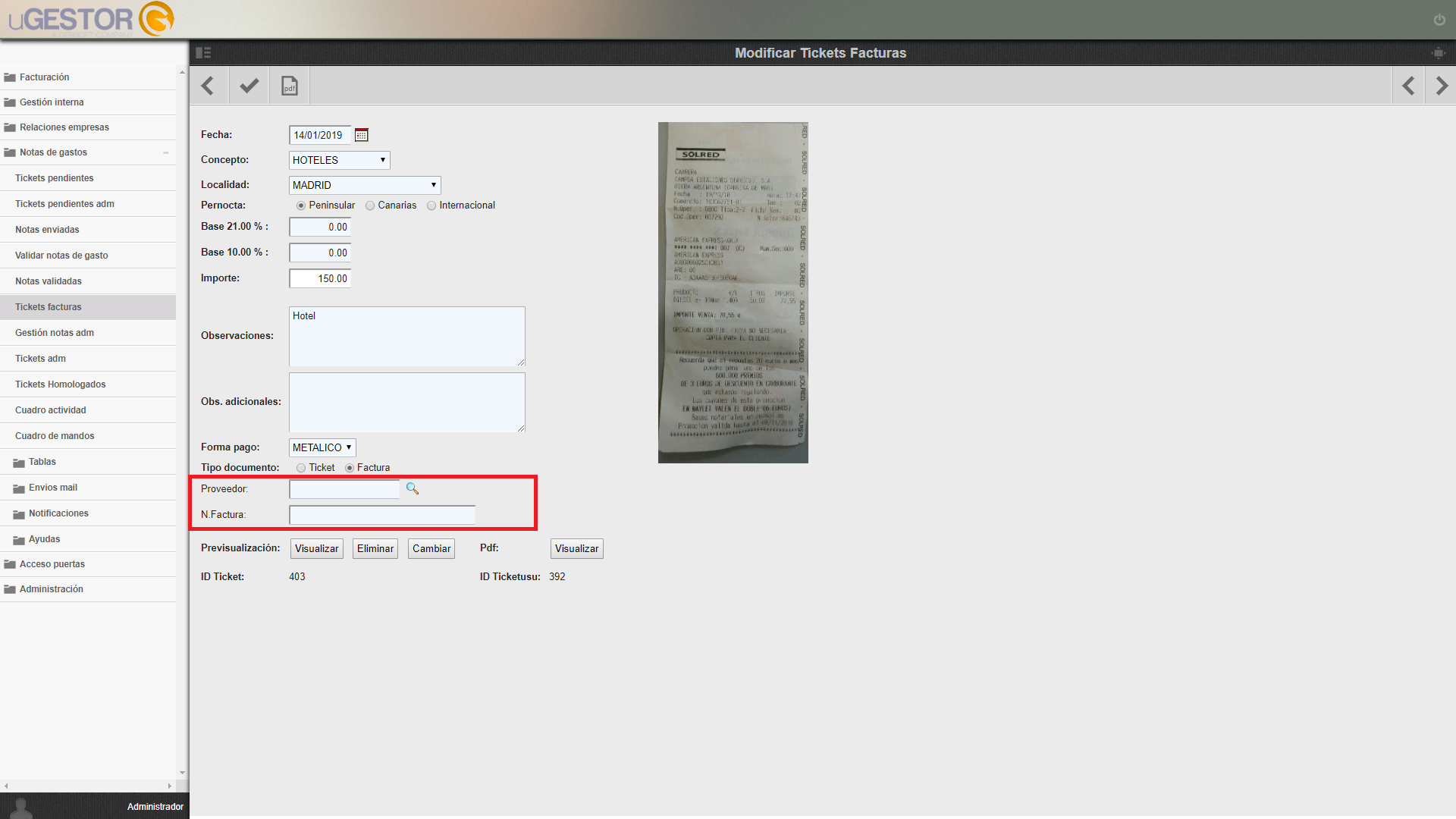Open the Localidad MADRID dropdown

[365, 185]
